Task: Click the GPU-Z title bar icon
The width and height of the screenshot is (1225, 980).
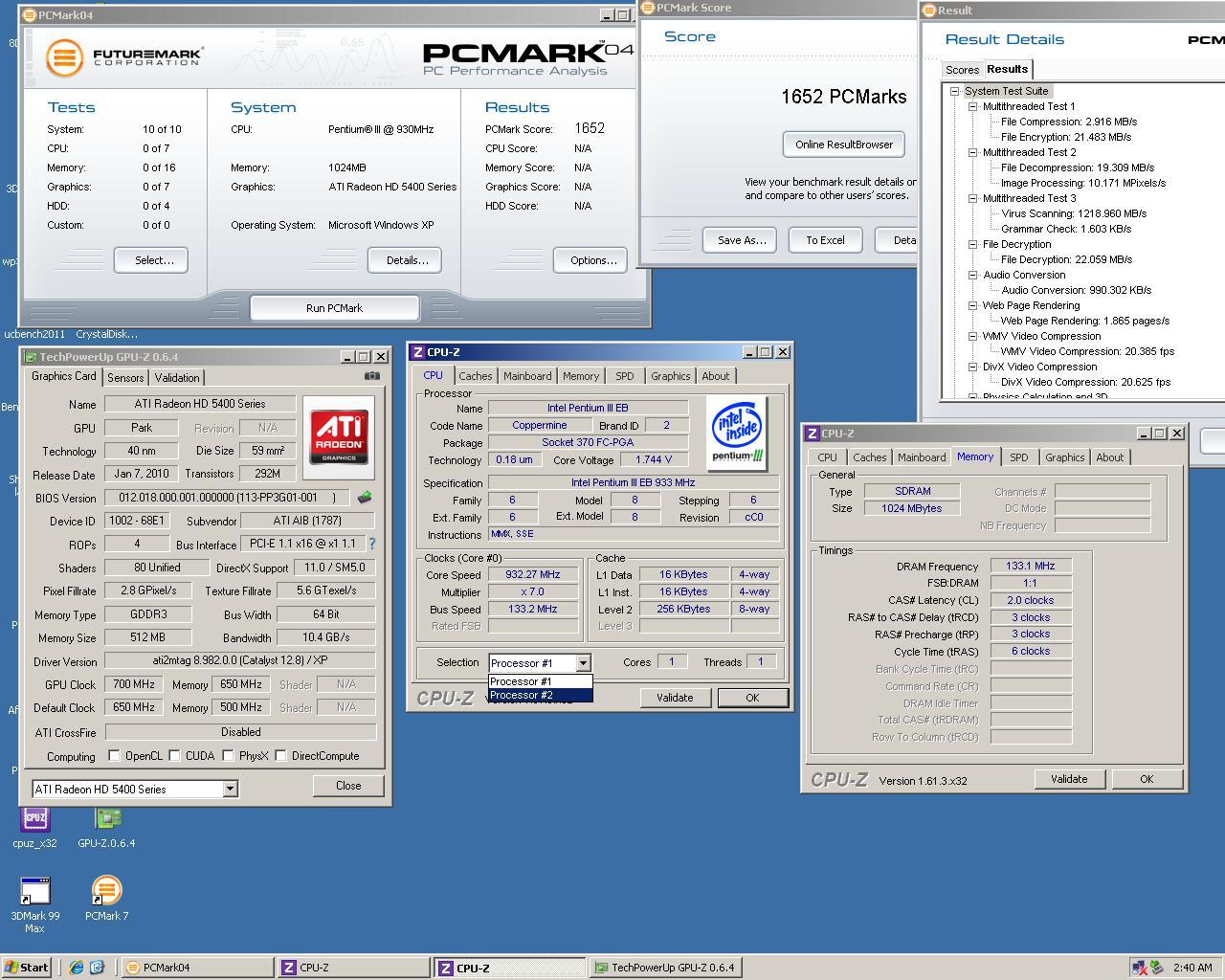Action: pos(31,357)
